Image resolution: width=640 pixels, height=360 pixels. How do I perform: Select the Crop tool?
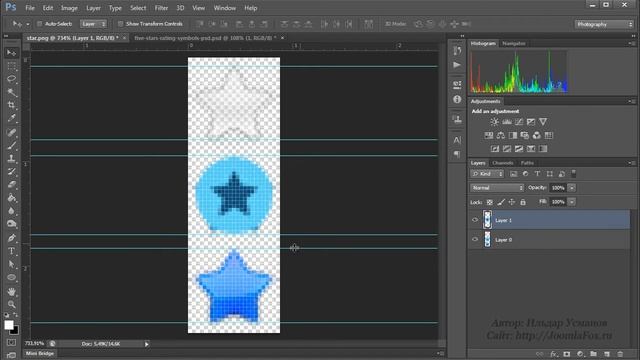[11, 105]
